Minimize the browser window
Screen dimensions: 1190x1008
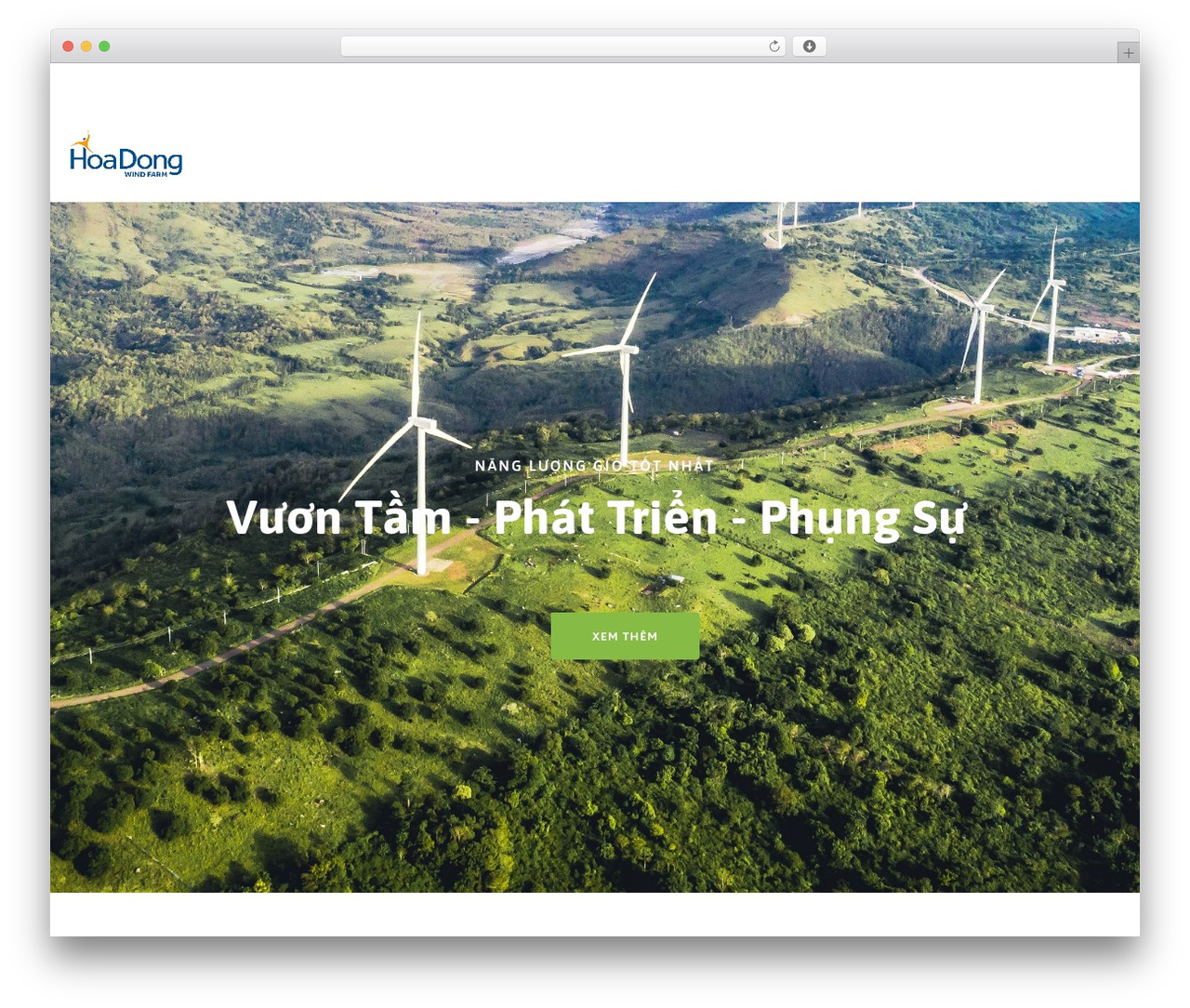[86, 46]
